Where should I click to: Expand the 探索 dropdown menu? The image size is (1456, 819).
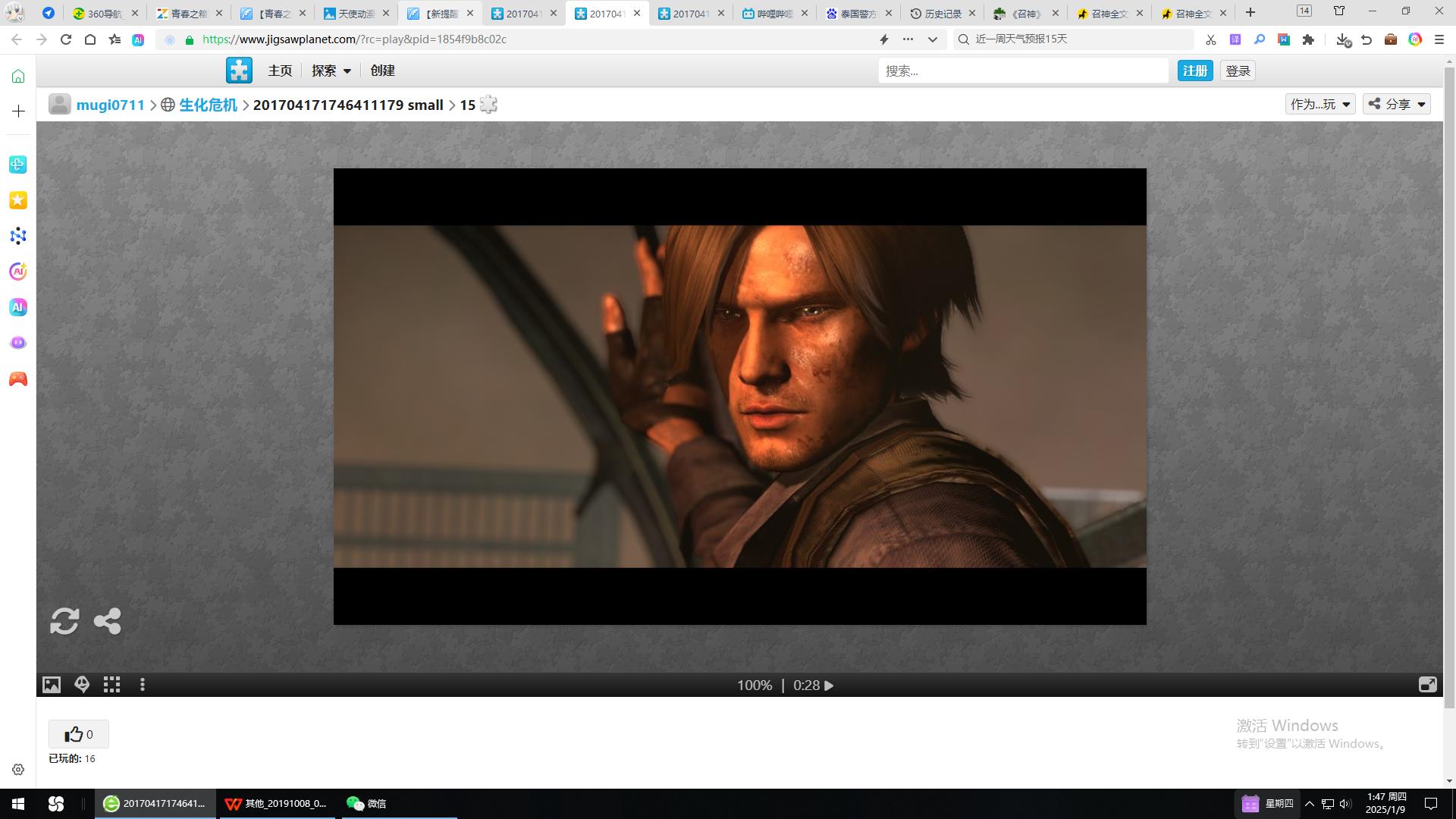click(x=331, y=71)
